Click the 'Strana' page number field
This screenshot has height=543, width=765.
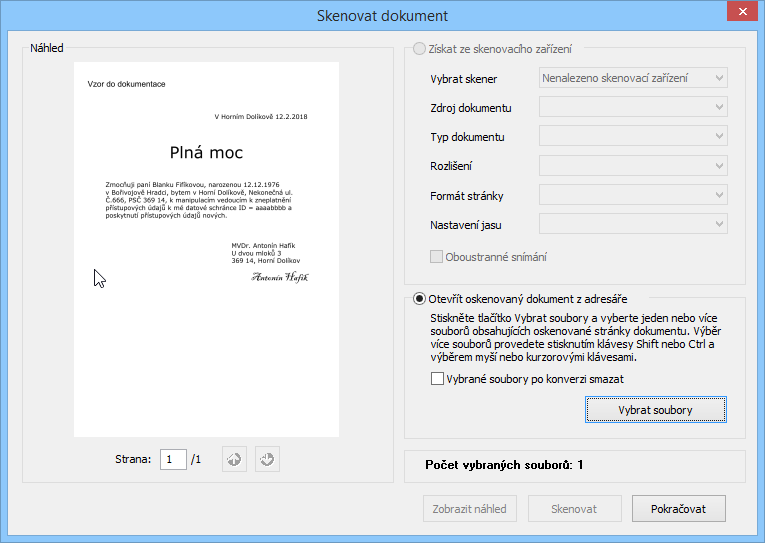[x=173, y=459]
